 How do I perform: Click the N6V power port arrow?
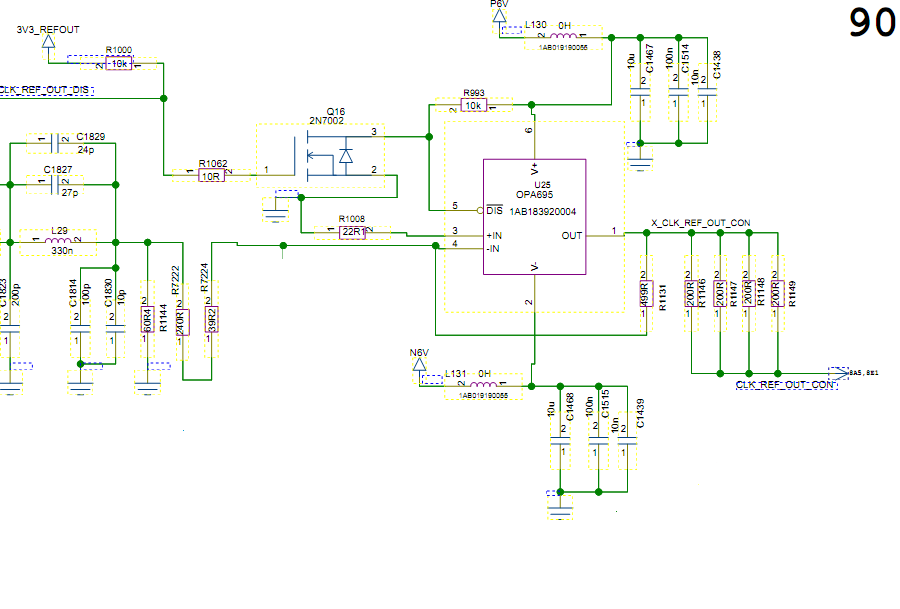coord(420,365)
